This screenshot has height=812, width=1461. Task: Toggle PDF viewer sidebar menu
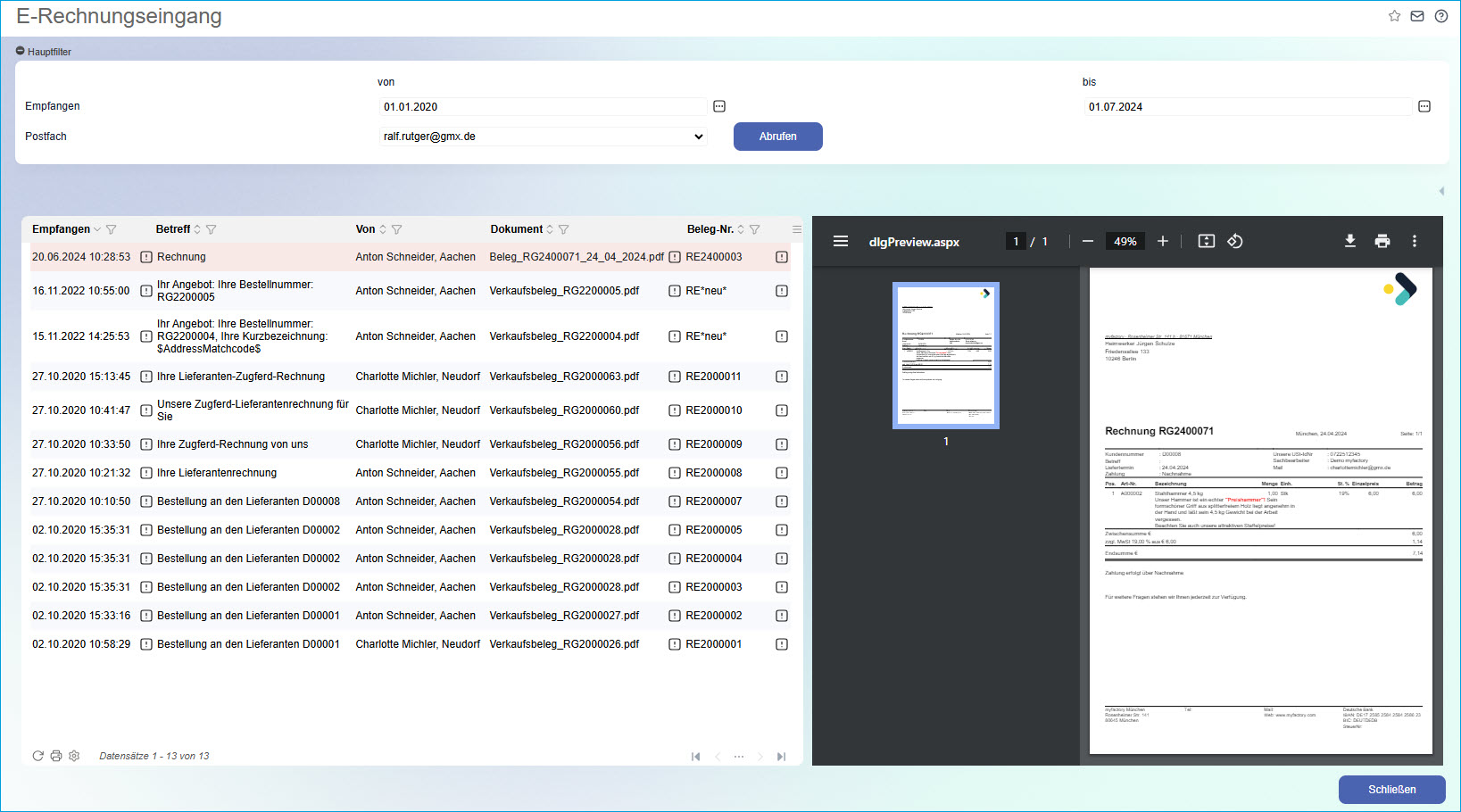(x=841, y=241)
